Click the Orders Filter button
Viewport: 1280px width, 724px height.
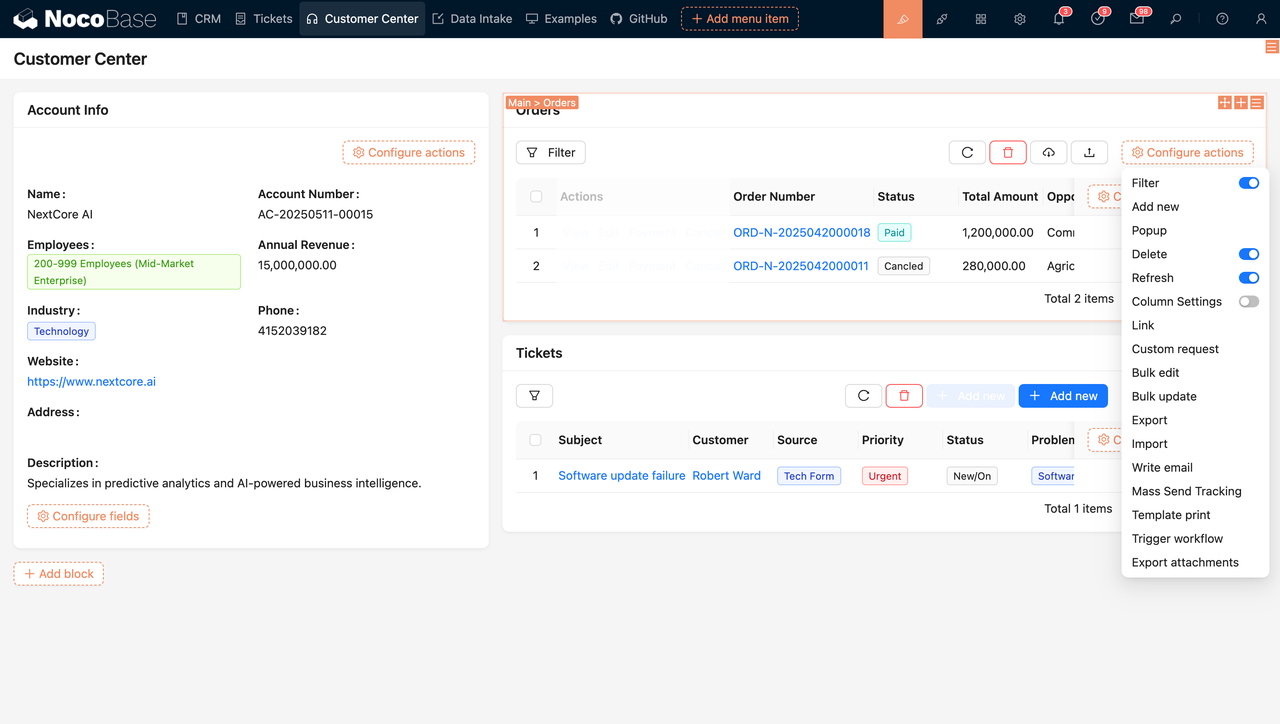(551, 152)
